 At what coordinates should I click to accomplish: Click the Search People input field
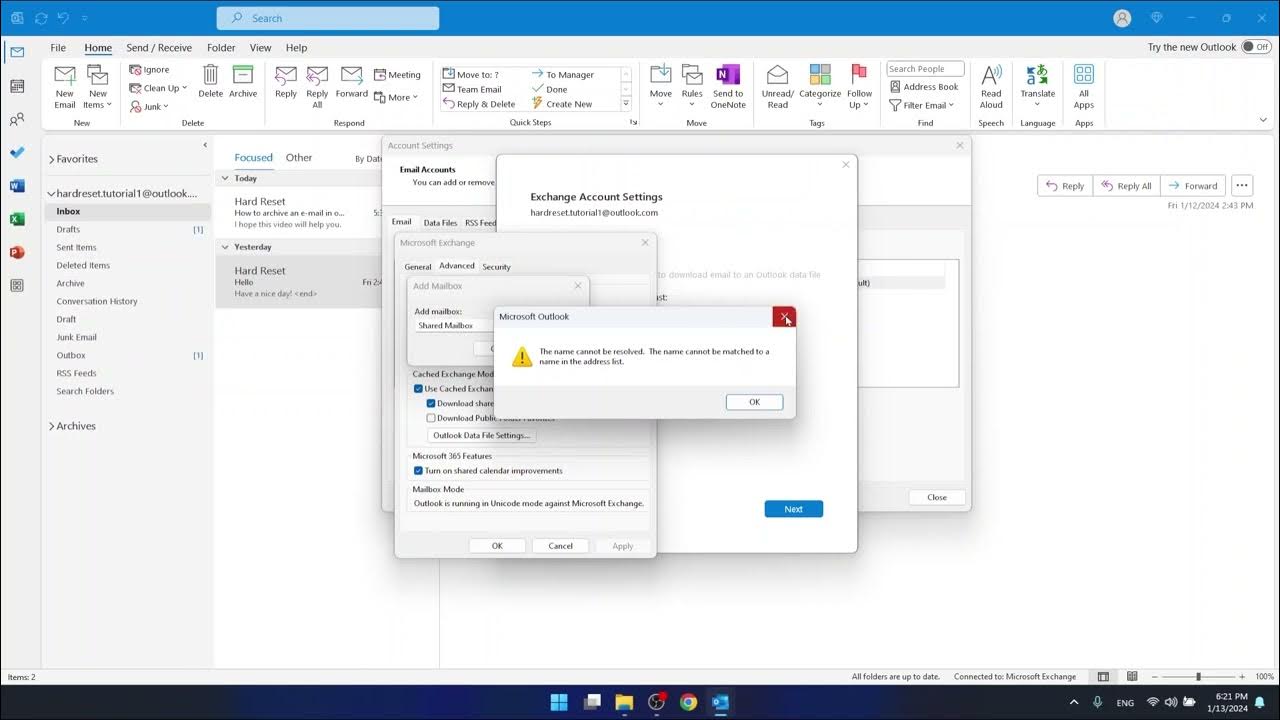click(924, 69)
